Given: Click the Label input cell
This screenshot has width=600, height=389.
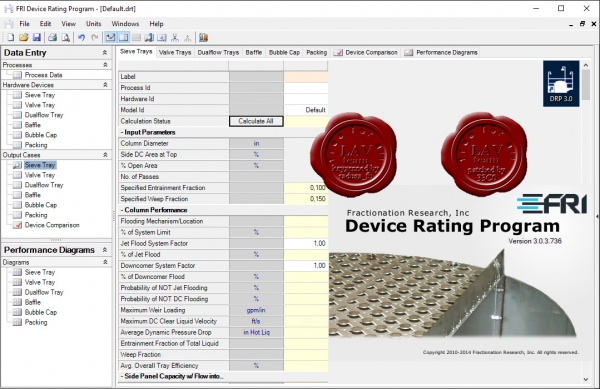Looking at the screenshot, I should coord(306,76).
